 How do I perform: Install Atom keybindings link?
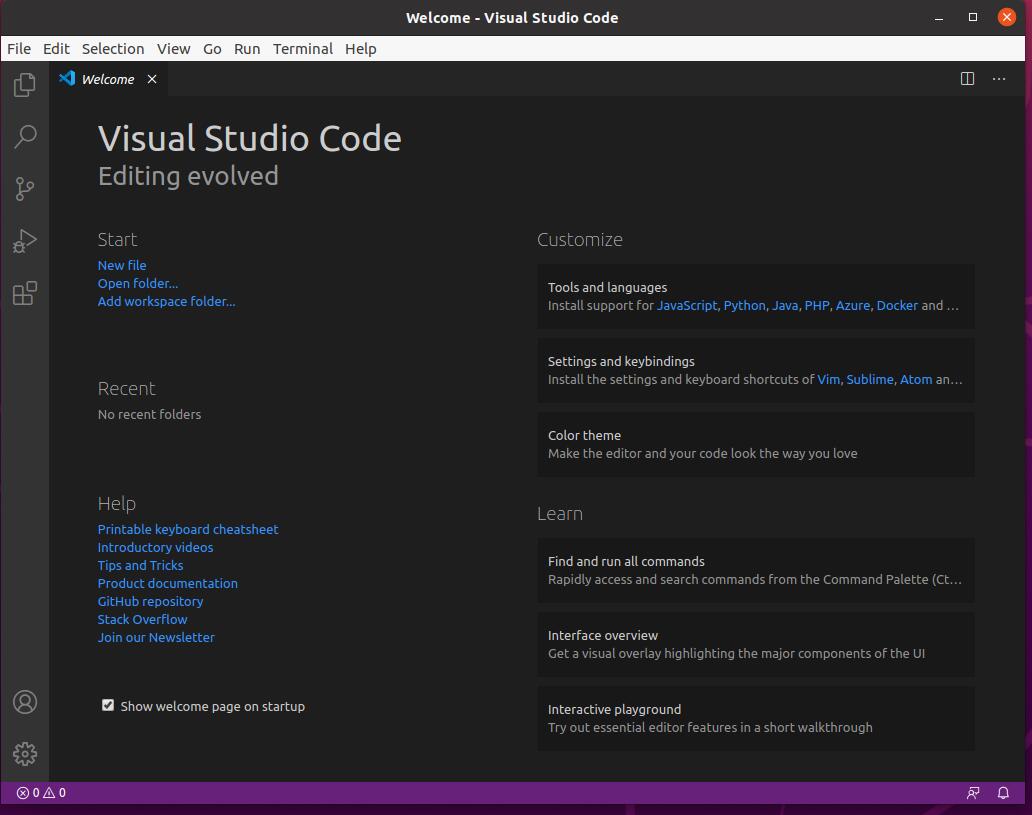point(916,379)
